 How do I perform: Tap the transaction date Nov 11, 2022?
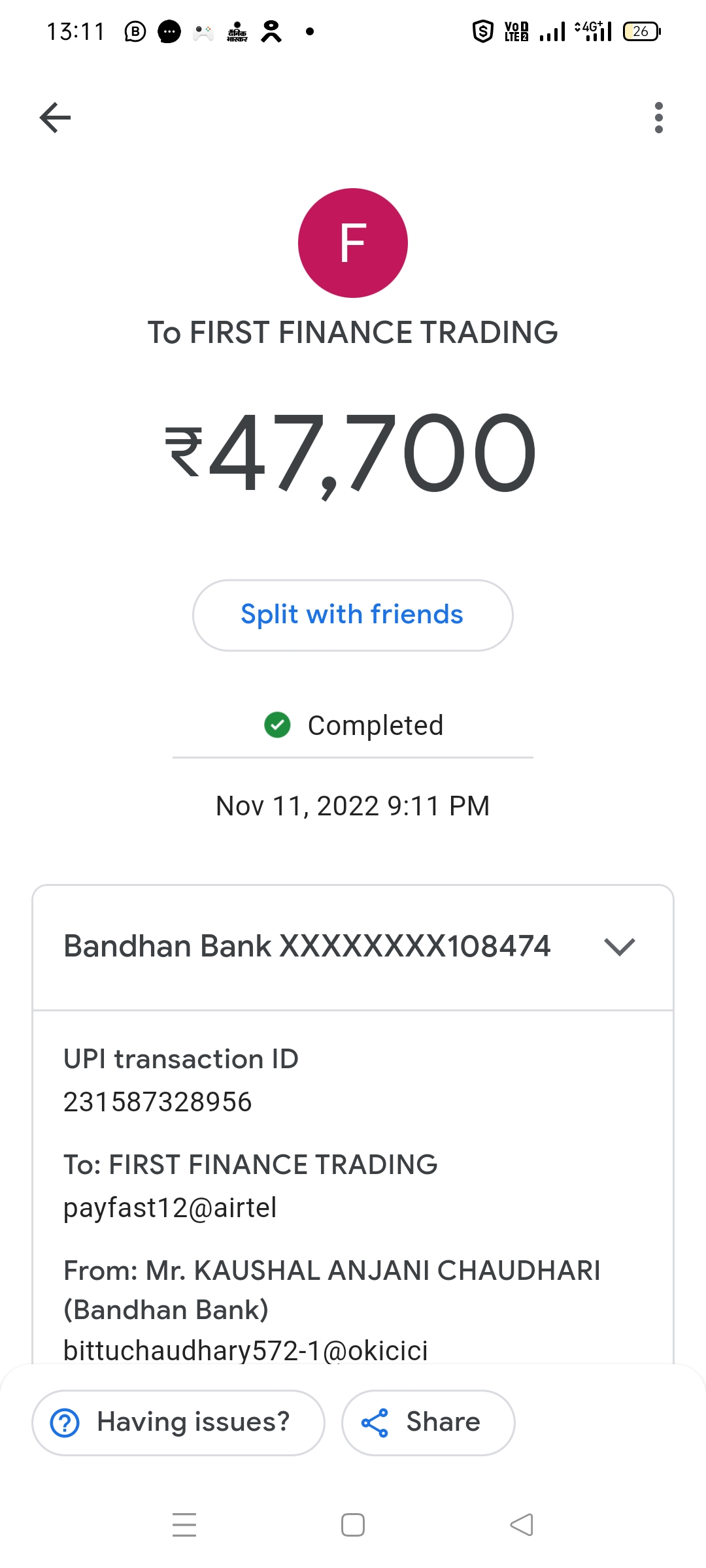pos(352,806)
